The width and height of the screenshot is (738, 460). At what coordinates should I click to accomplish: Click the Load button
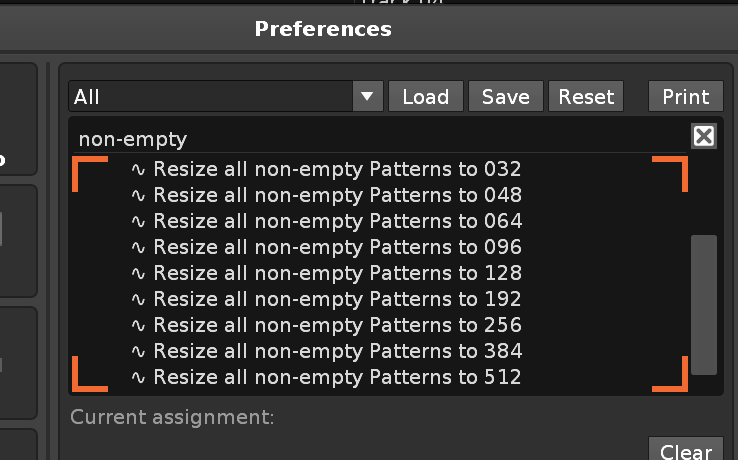coord(425,97)
